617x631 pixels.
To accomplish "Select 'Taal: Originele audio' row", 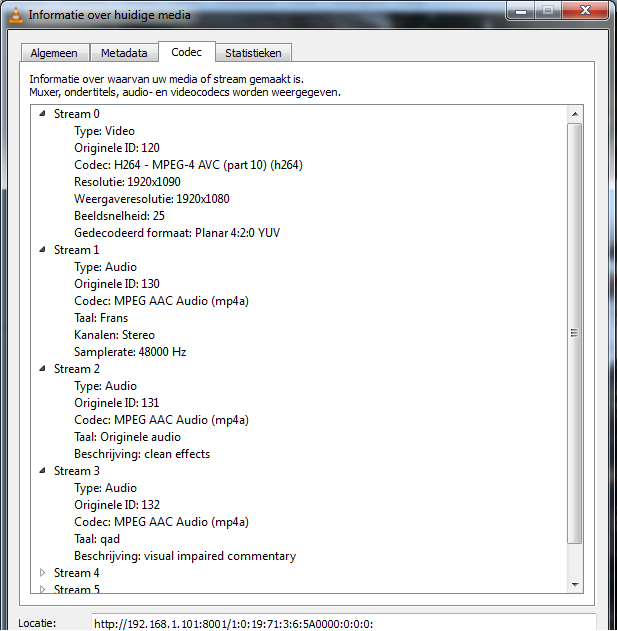I will click(x=128, y=437).
